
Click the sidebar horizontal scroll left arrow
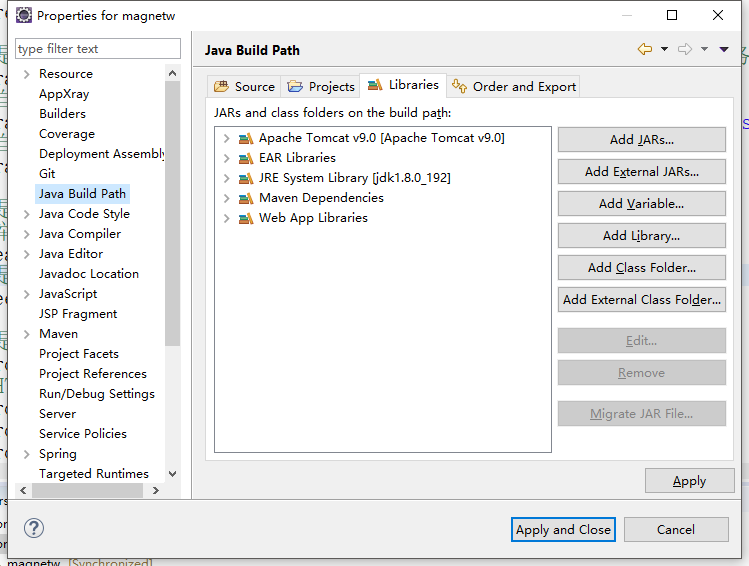[23, 491]
